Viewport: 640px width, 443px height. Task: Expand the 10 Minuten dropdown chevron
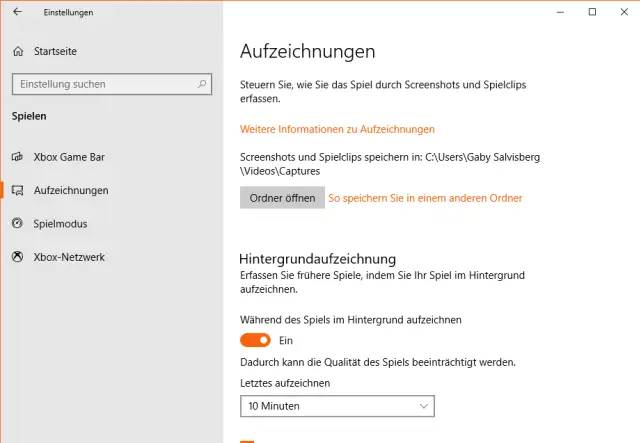click(423, 406)
